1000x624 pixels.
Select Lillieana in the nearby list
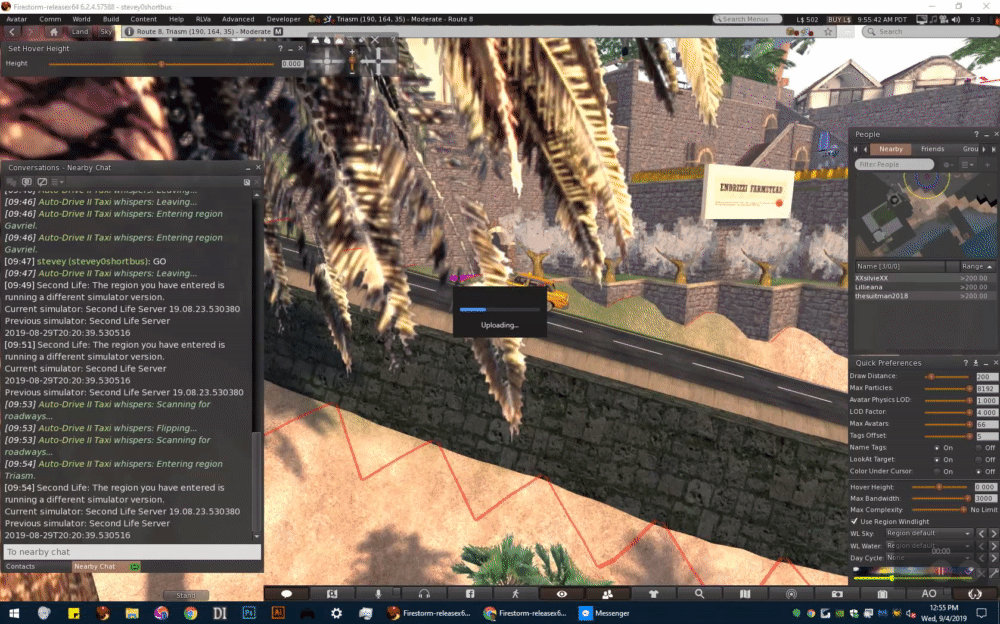(923, 287)
